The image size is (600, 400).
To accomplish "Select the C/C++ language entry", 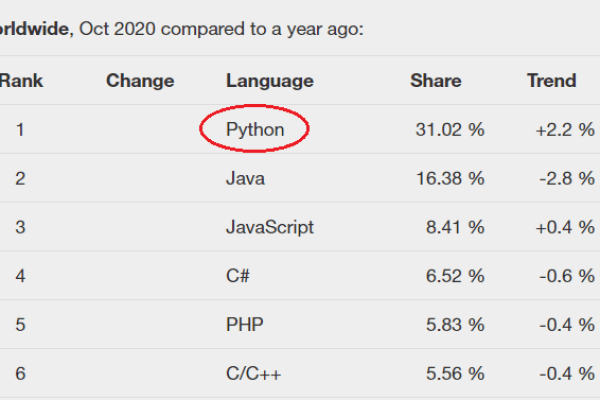I will click(253, 374).
